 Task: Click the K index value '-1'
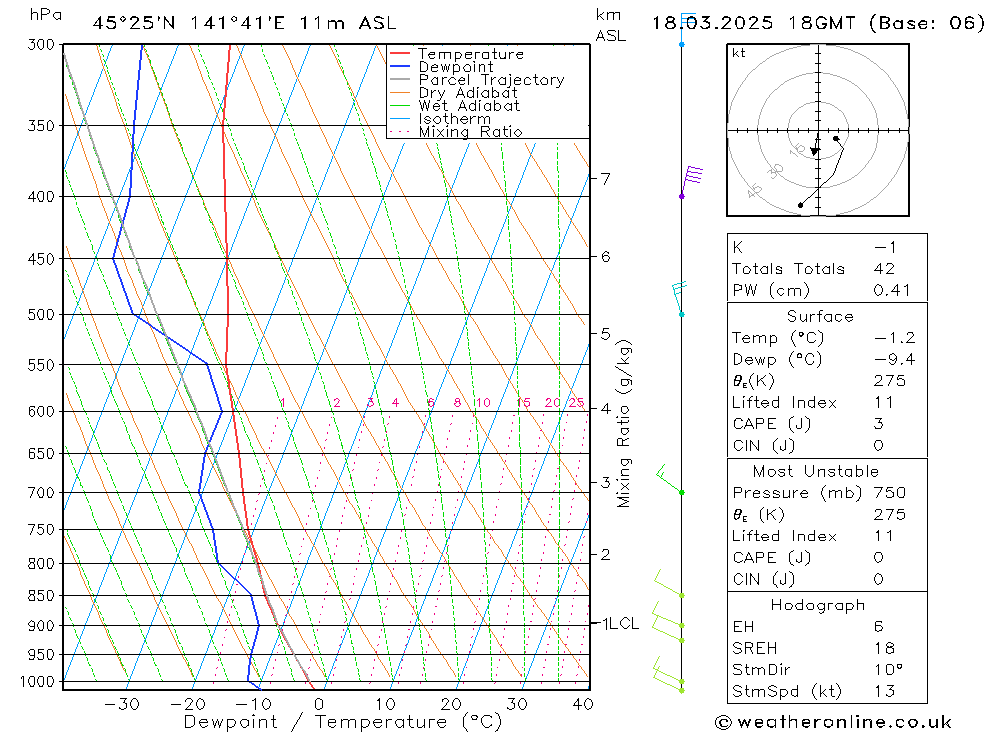tap(885, 248)
